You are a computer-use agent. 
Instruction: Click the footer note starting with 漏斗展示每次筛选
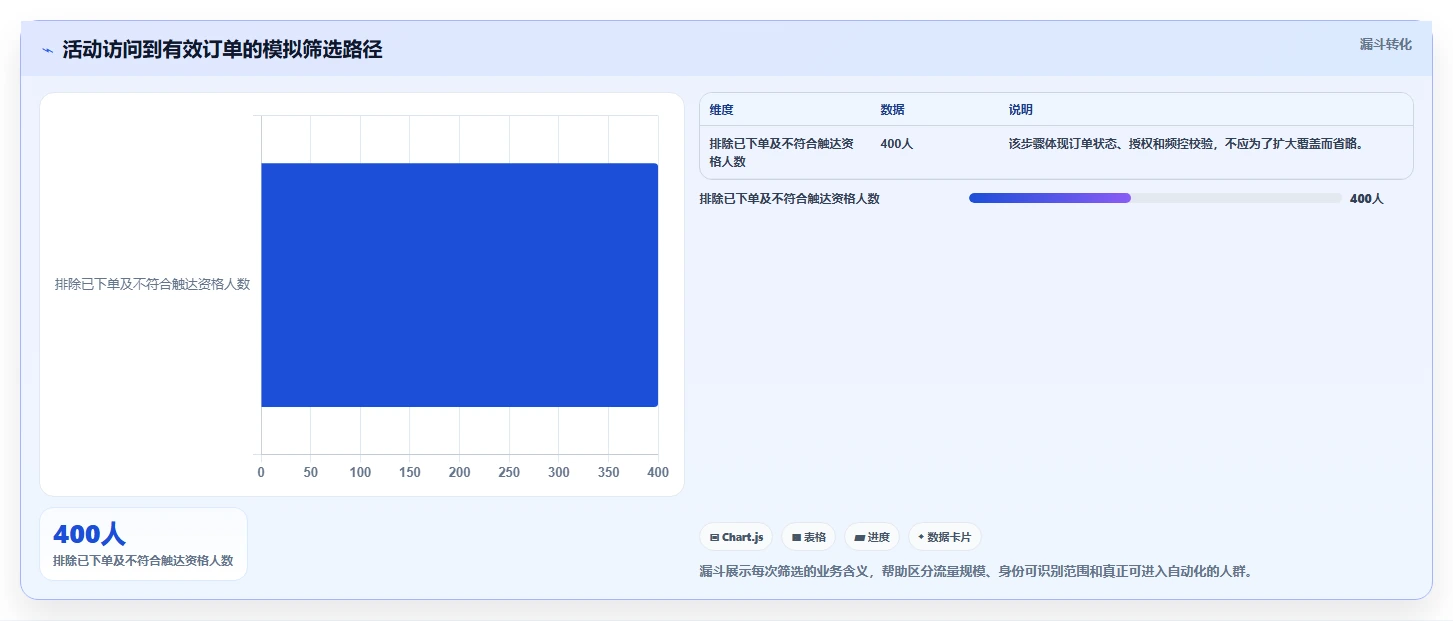click(x=976, y=572)
